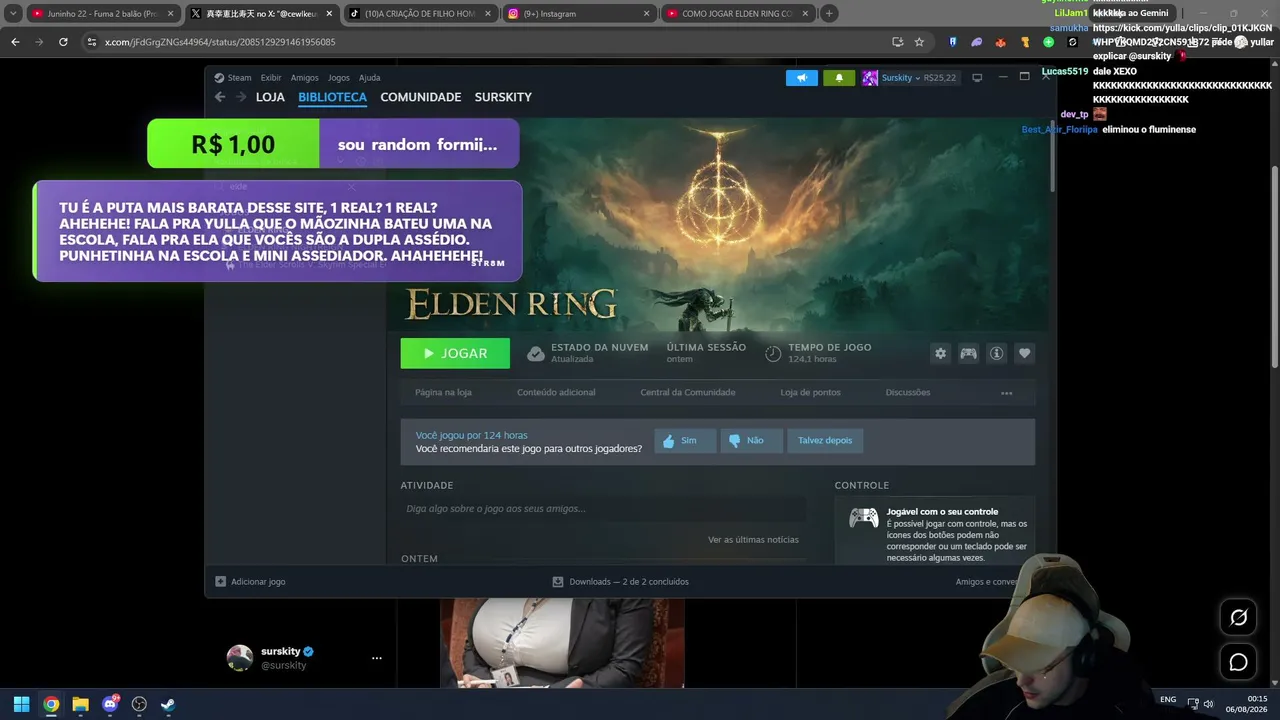This screenshot has width=1280, height=720.
Task: Click Steam Big Picture monitor icon
Action: (977, 77)
